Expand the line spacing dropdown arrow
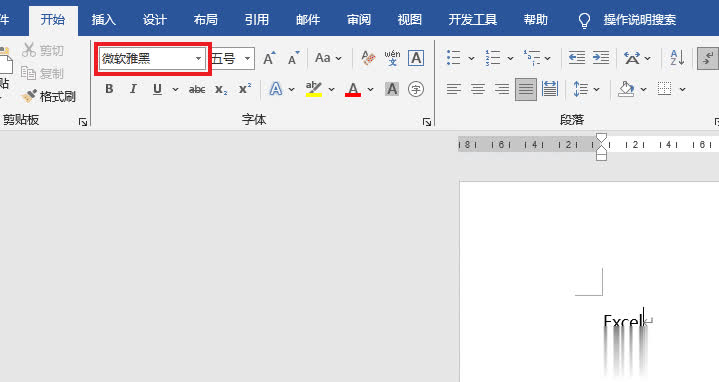The width and height of the screenshot is (719, 382). (x=597, y=89)
